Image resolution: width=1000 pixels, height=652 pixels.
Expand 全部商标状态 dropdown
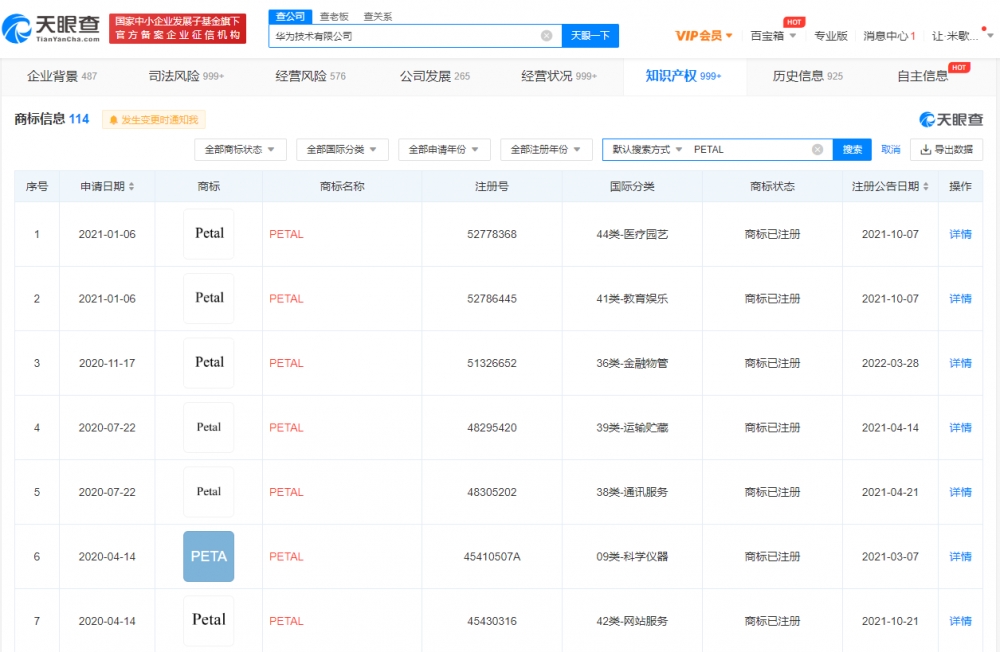point(240,149)
